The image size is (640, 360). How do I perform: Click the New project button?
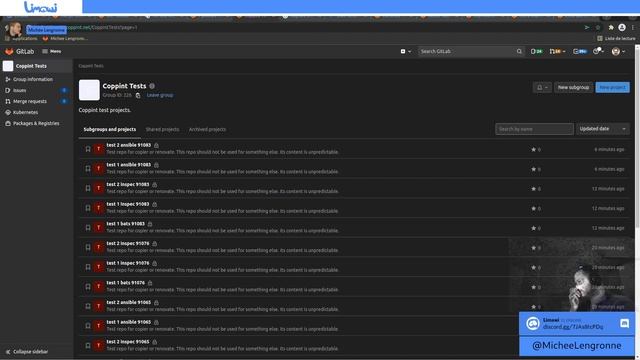tap(612, 87)
